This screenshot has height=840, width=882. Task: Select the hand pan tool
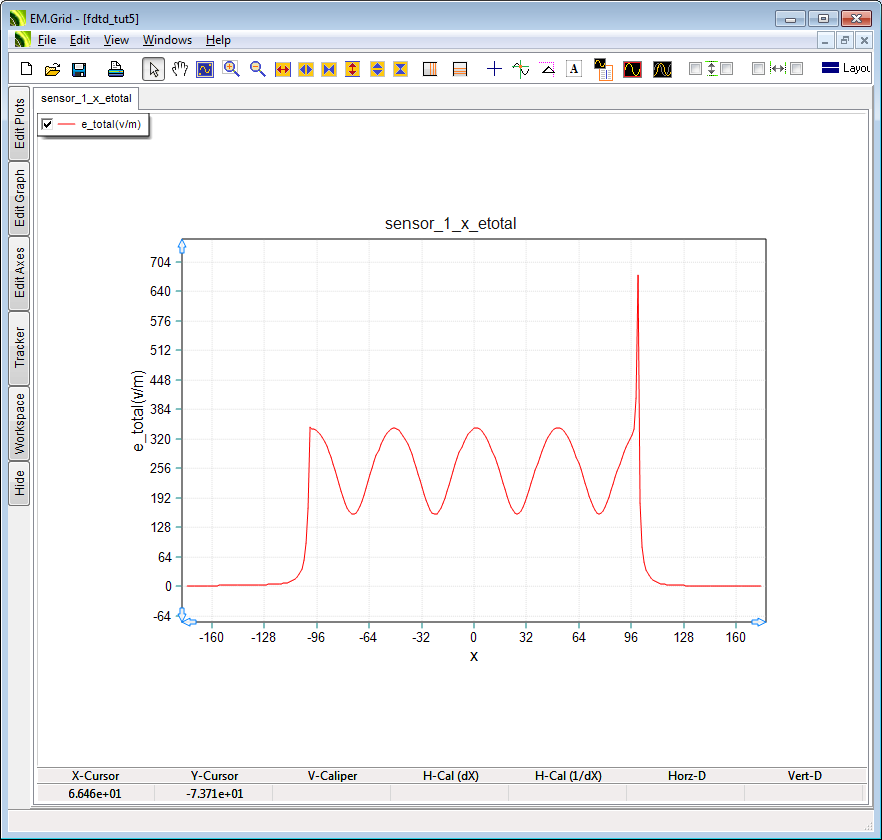coord(180,69)
